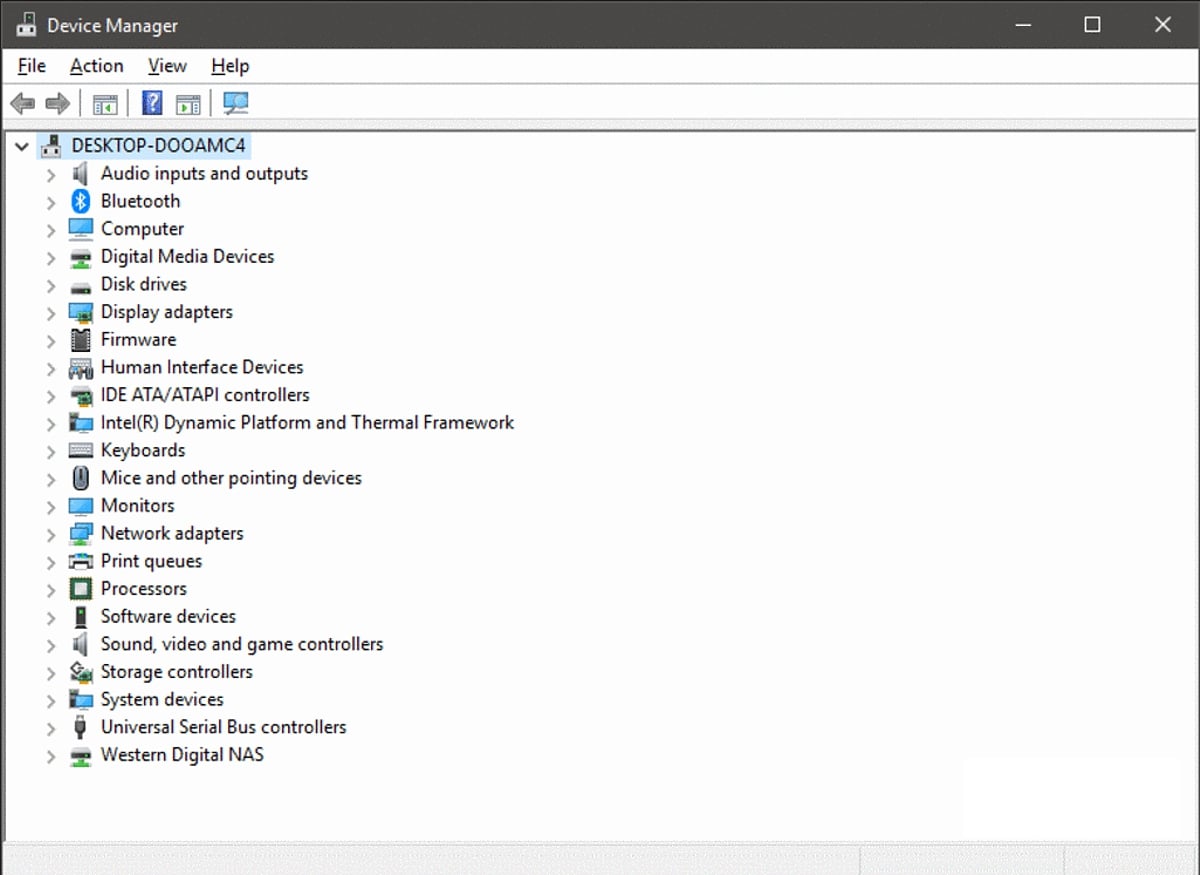Click the Monitors category icon
Screen dimensions: 1200x875
click(x=81, y=506)
